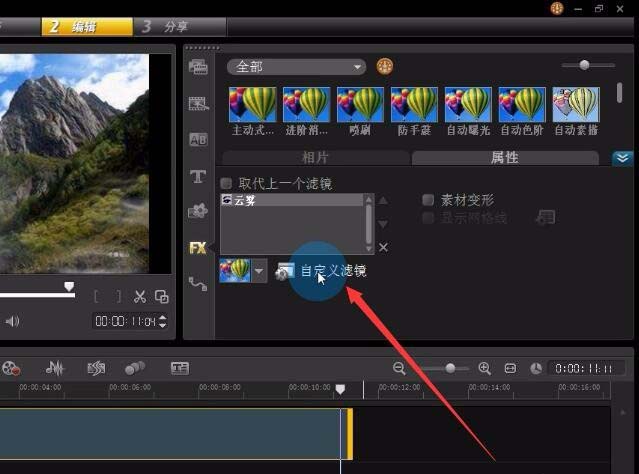Image resolution: width=639 pixels, height=474 pixels.
Task: Click the orange gallery icon beside 全部
Action: [385, 66]
